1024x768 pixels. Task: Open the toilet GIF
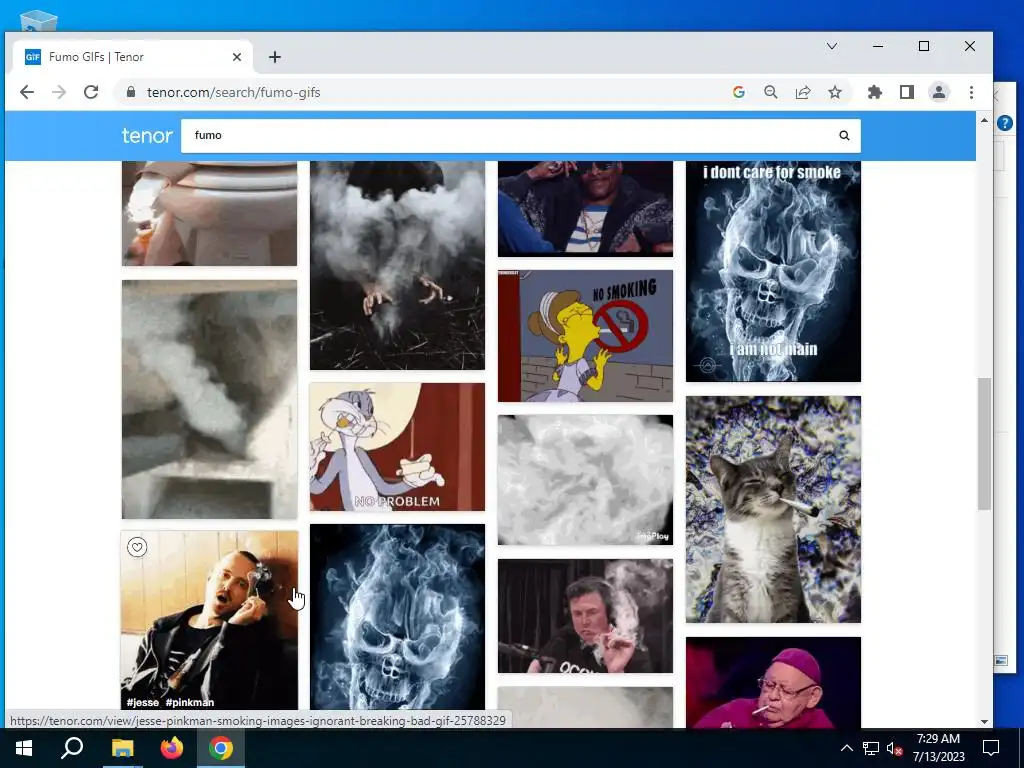(209, 213)
